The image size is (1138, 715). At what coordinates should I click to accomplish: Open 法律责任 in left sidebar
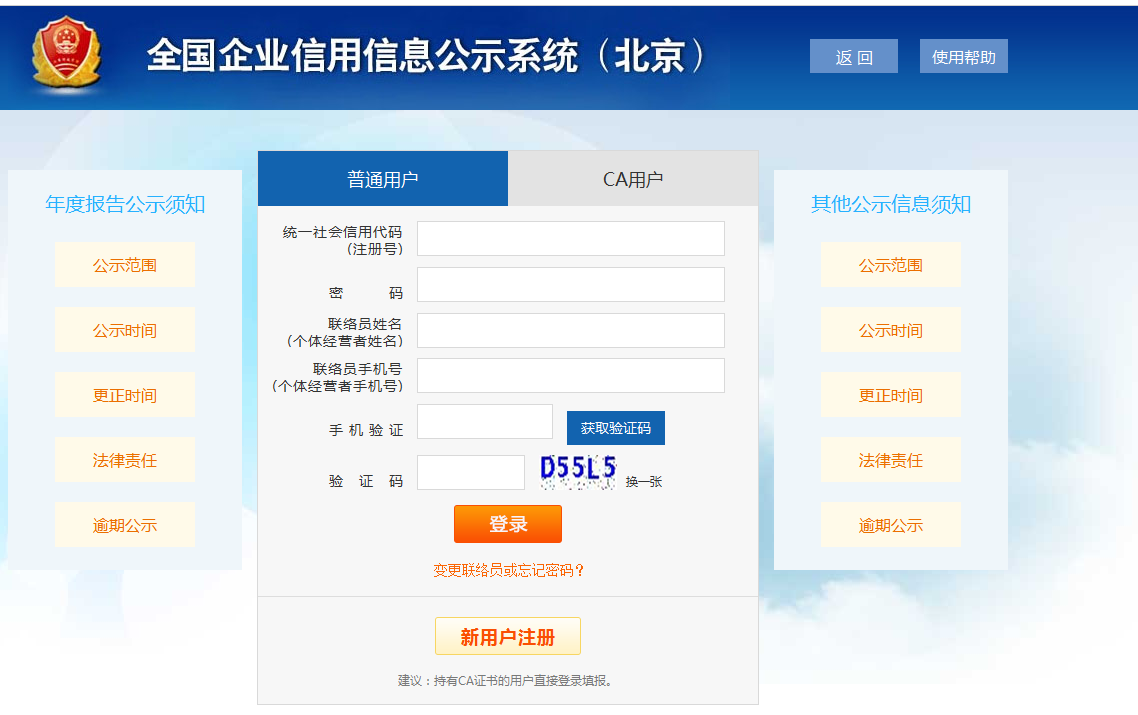tap(125, 459)
